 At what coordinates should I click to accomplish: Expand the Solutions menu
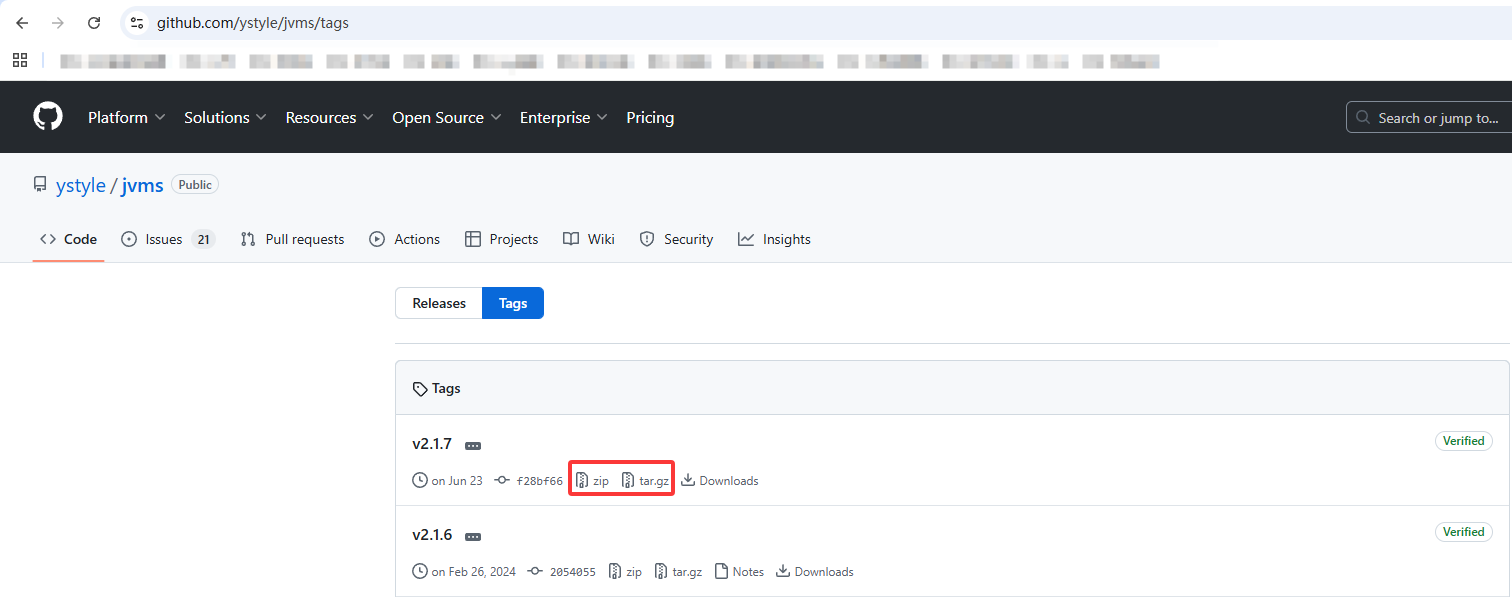(x=225, y=117)
